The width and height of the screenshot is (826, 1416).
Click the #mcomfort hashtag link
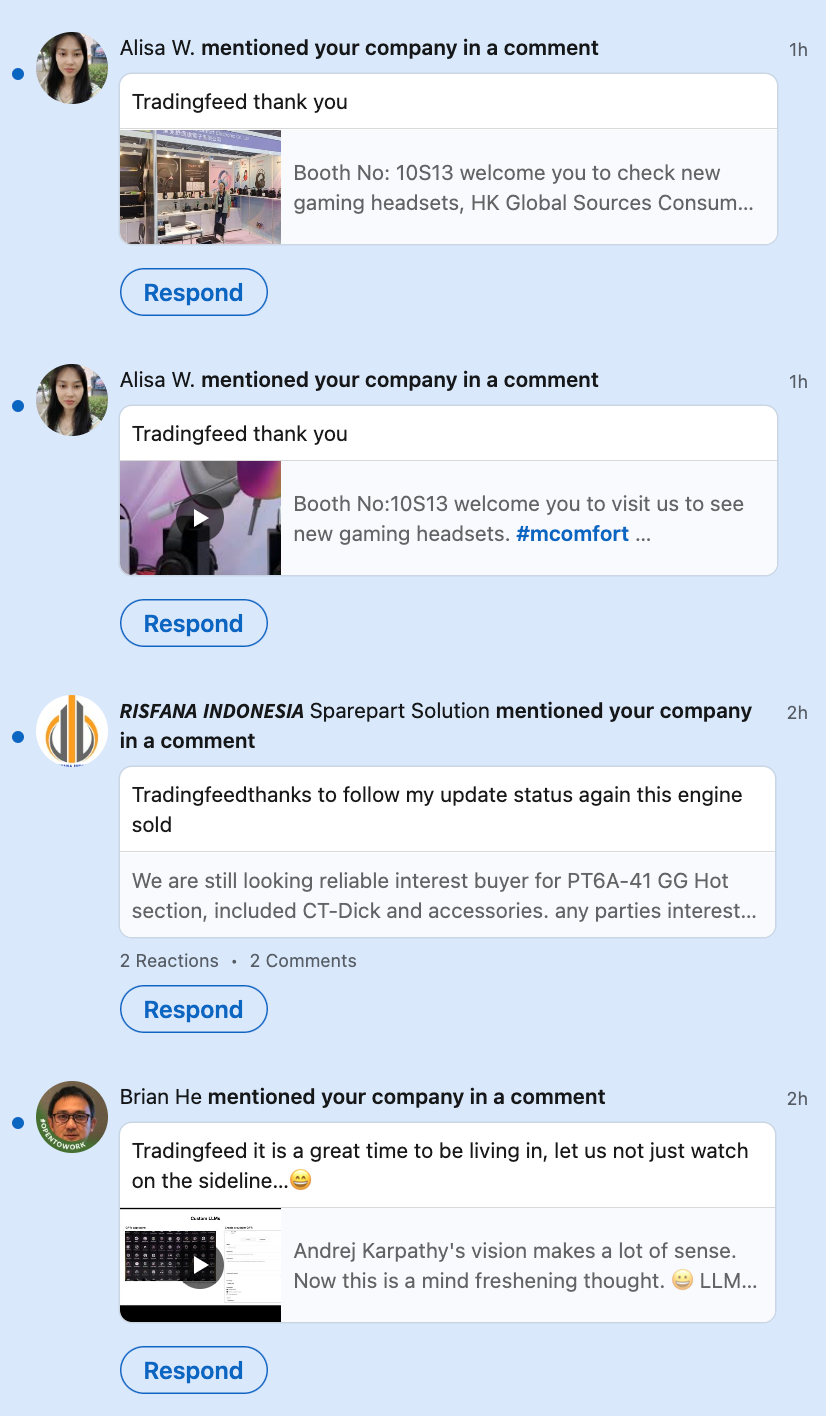pos(572,534)
